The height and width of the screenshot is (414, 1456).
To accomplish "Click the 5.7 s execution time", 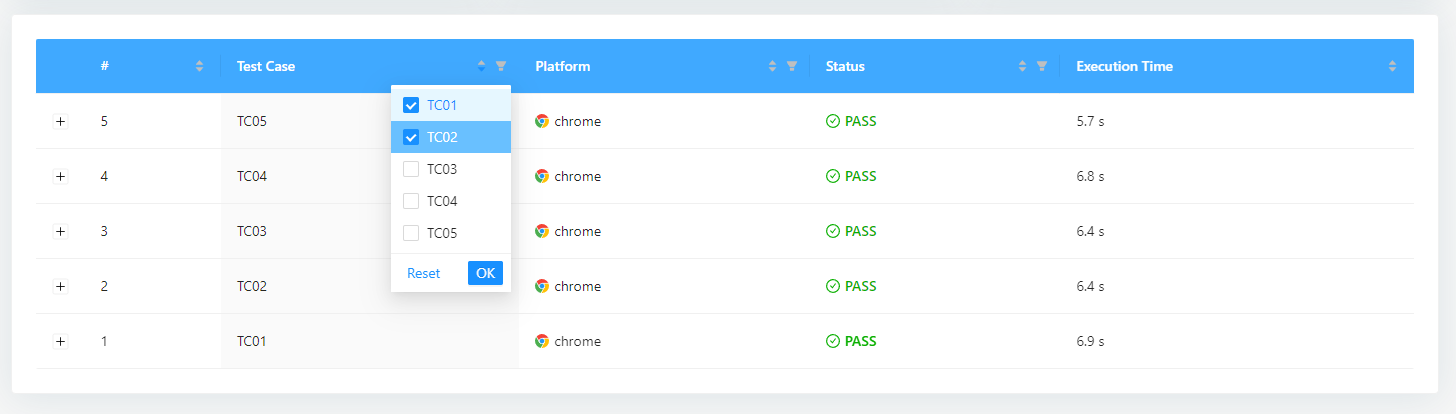I will click(x=1090, y=121).
